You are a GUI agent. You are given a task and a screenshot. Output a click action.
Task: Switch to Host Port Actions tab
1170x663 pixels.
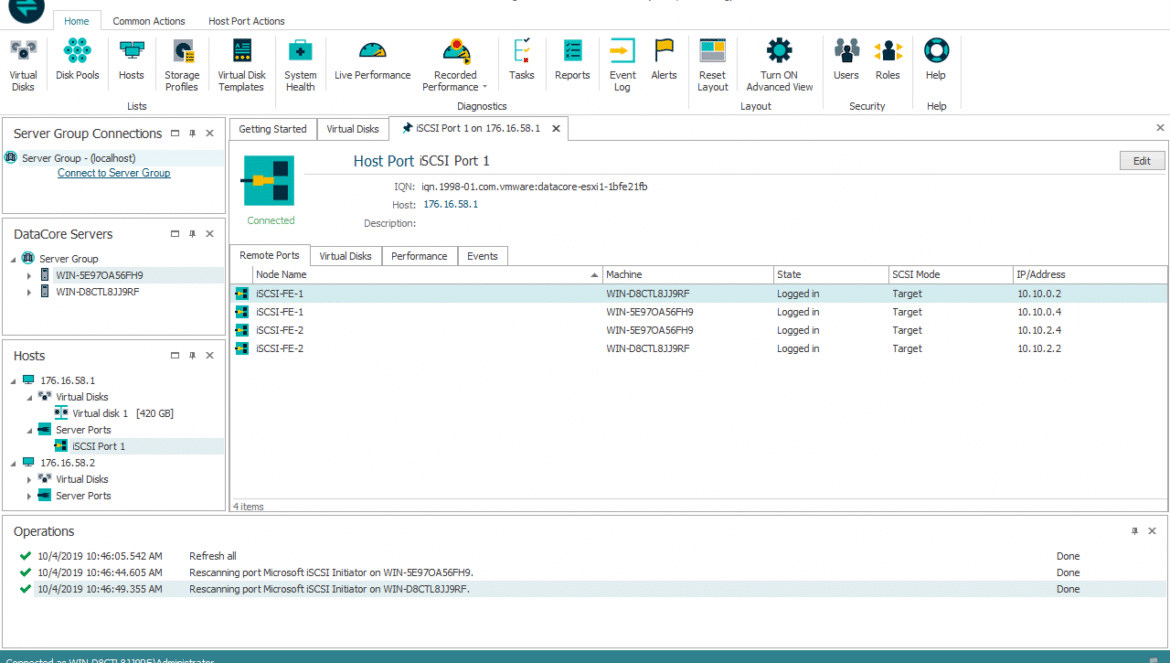pyautogui.click(x=246, y=21)
